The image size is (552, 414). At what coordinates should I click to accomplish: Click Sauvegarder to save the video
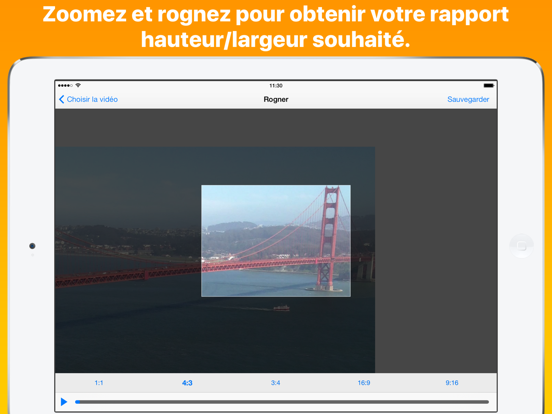(x=468, y=99)
